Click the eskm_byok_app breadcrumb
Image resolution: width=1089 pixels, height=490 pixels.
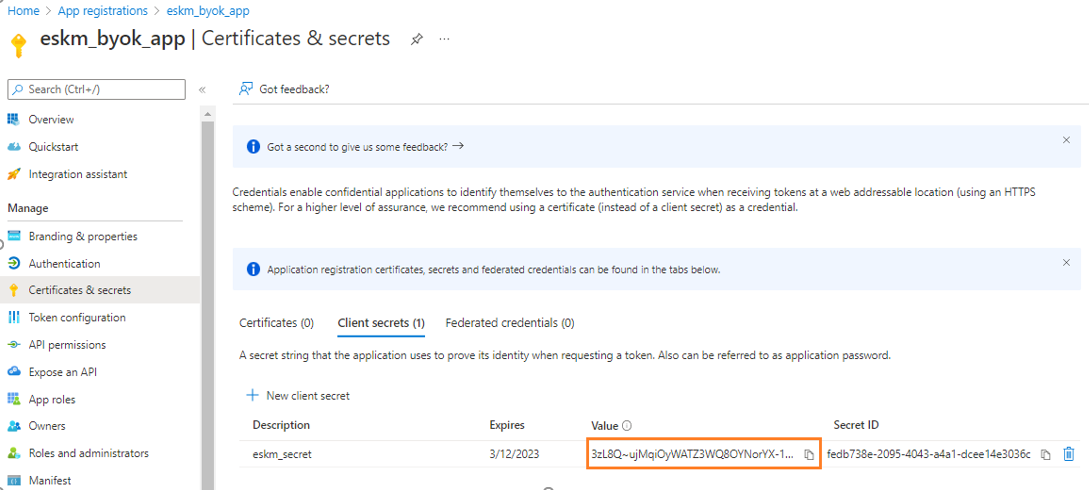pyautogui.click(x=208, y=10)
